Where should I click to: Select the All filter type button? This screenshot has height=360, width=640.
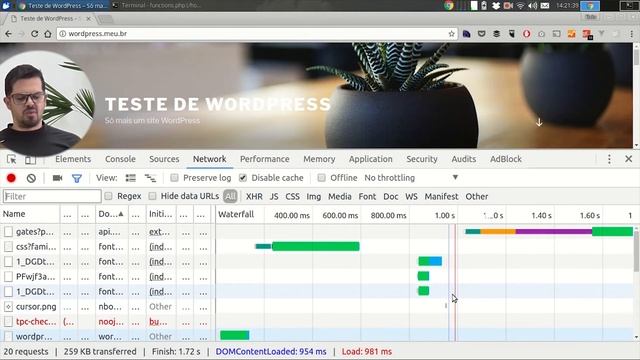230,196
